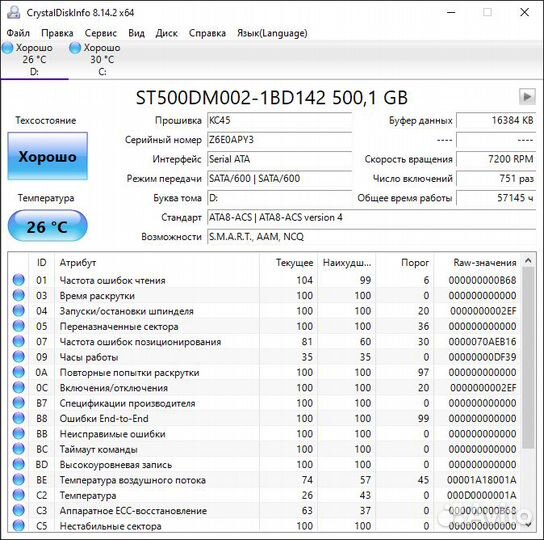The height and width of the screenshot is (540, 544).
Task: Click the Прошивка field KC45
Action: point(280,120)
